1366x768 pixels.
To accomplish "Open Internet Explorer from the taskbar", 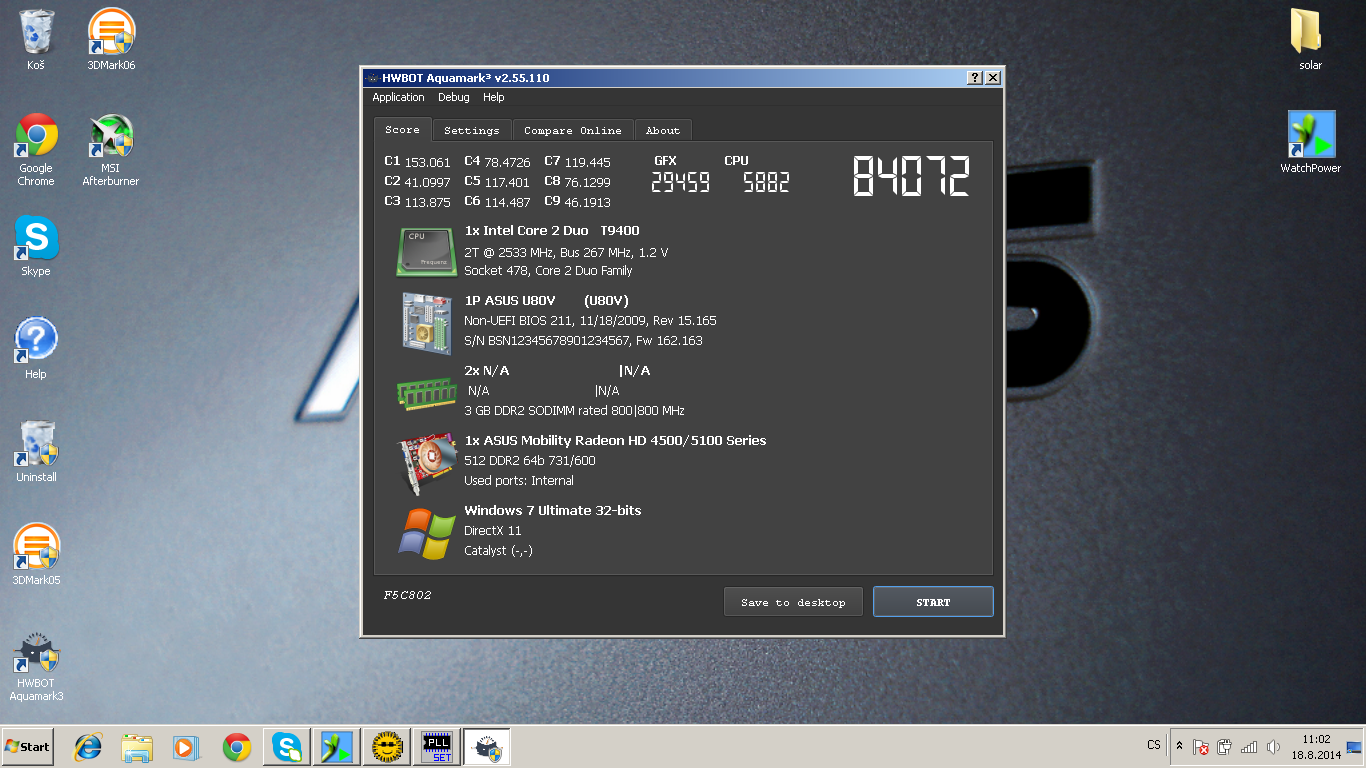I will click(x=89, y=747).
